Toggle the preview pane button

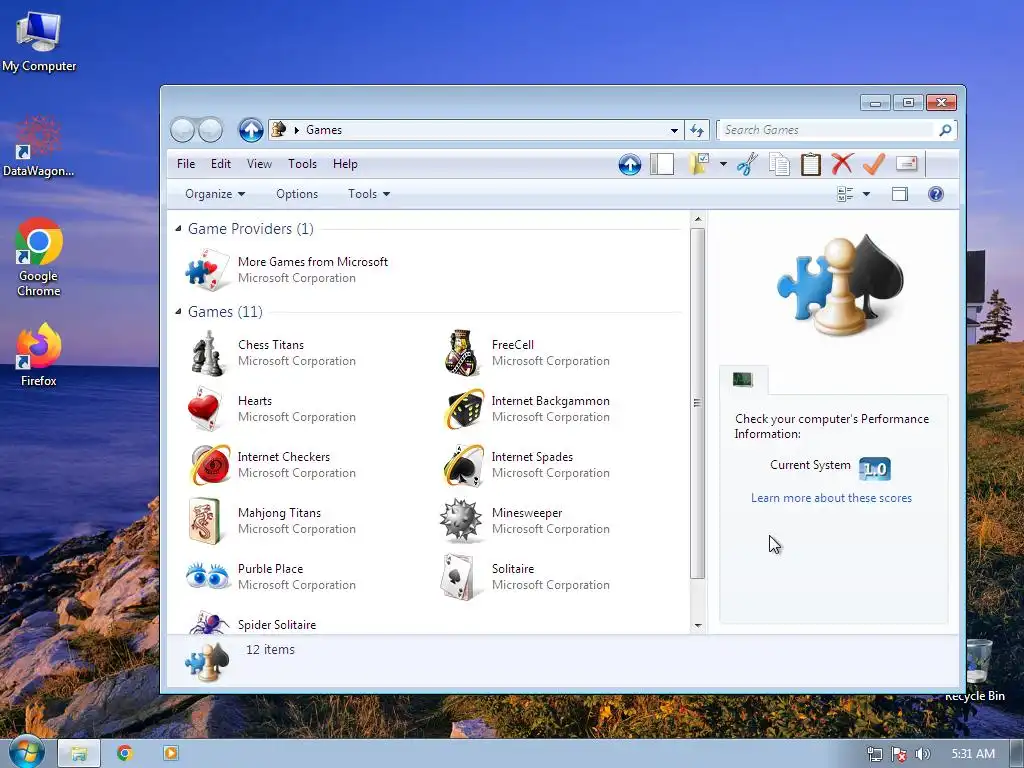click(900, 194)
